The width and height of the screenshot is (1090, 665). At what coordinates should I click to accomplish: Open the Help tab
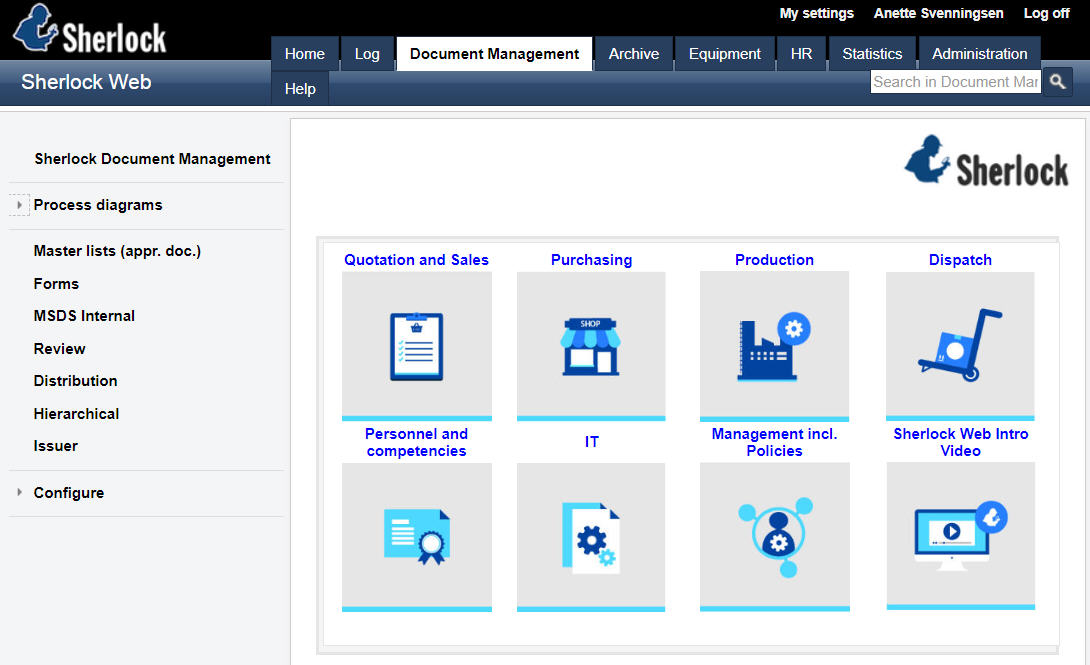[x=300, y=89]
